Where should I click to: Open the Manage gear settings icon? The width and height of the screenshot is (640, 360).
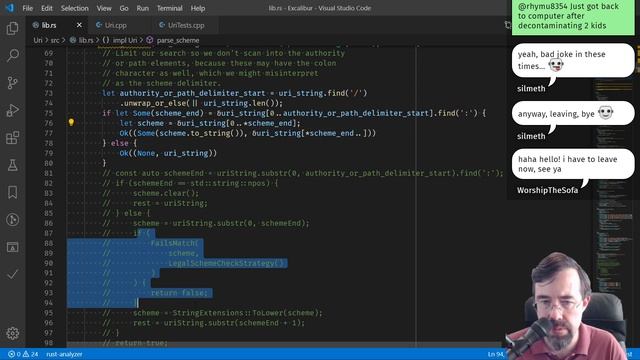(12, 333)
